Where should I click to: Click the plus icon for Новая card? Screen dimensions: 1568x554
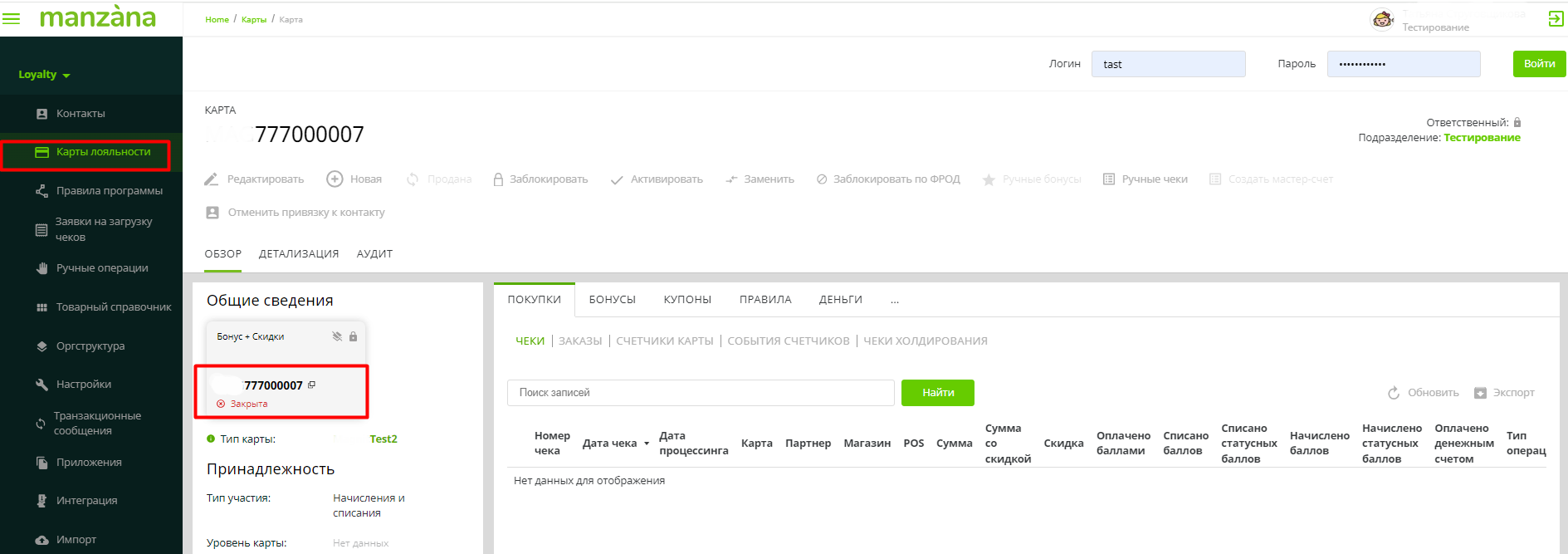coord(335,179)
